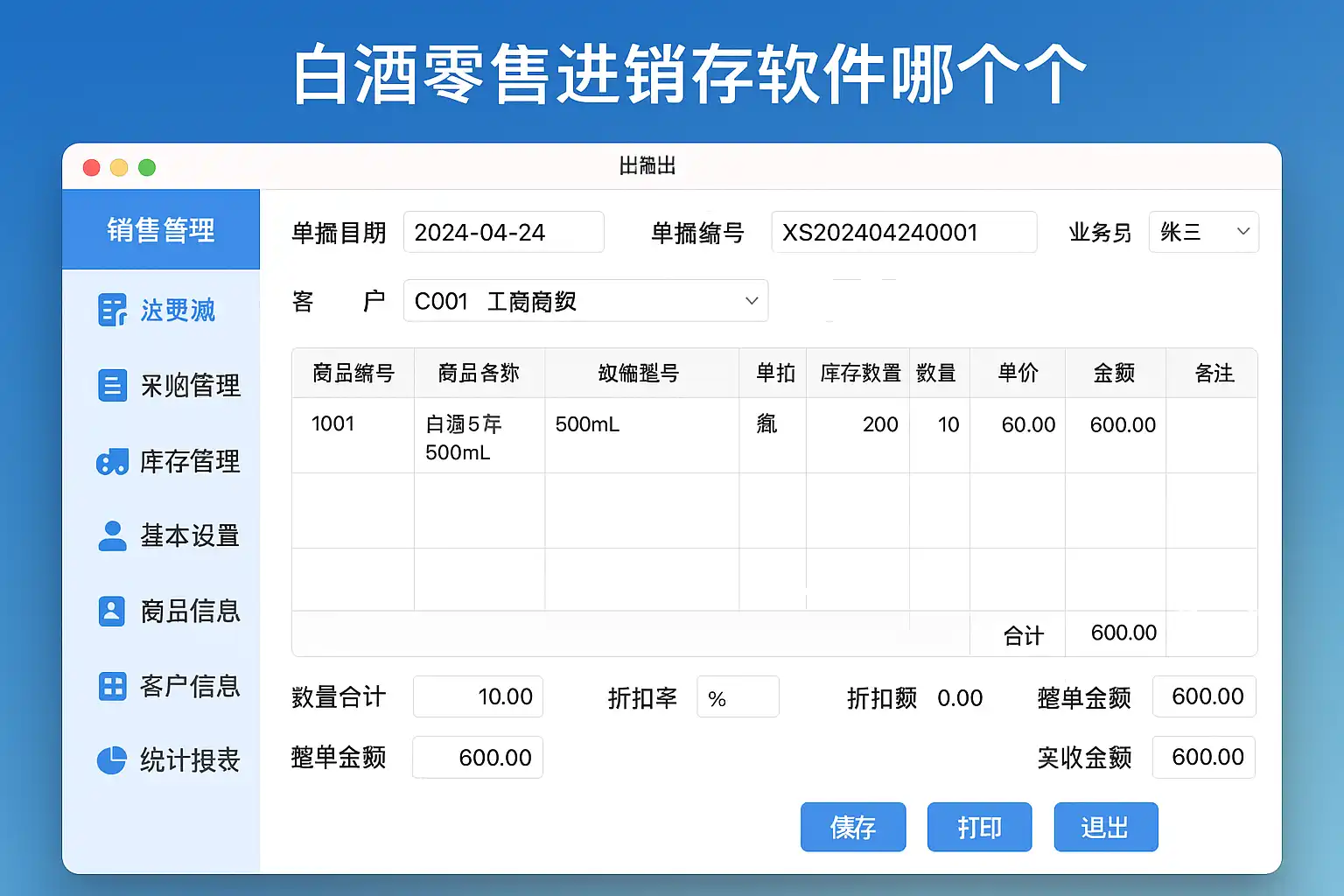Image resolution: width=1344 pixels, height=896 pixels.
Task: Open the 客户 dropdown with C001
Action: [x=585, y=301]
